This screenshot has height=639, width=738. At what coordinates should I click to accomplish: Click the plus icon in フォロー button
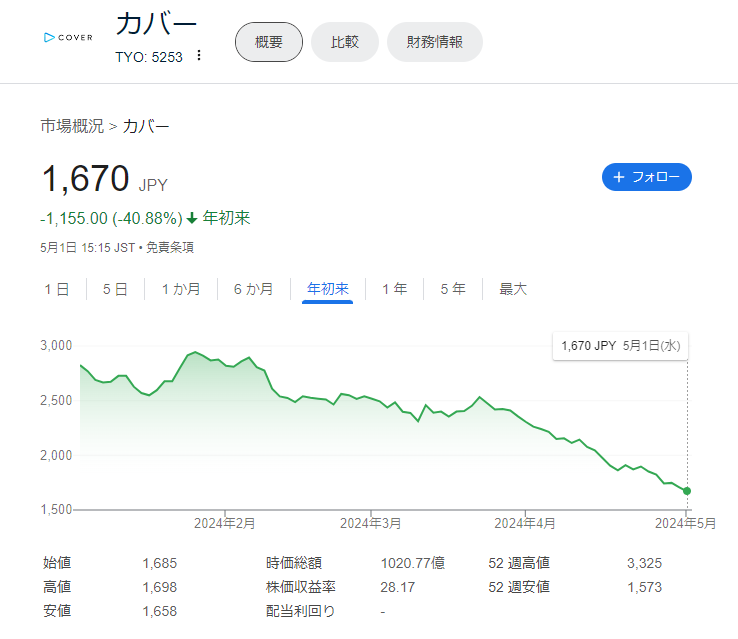click(619, 177)
